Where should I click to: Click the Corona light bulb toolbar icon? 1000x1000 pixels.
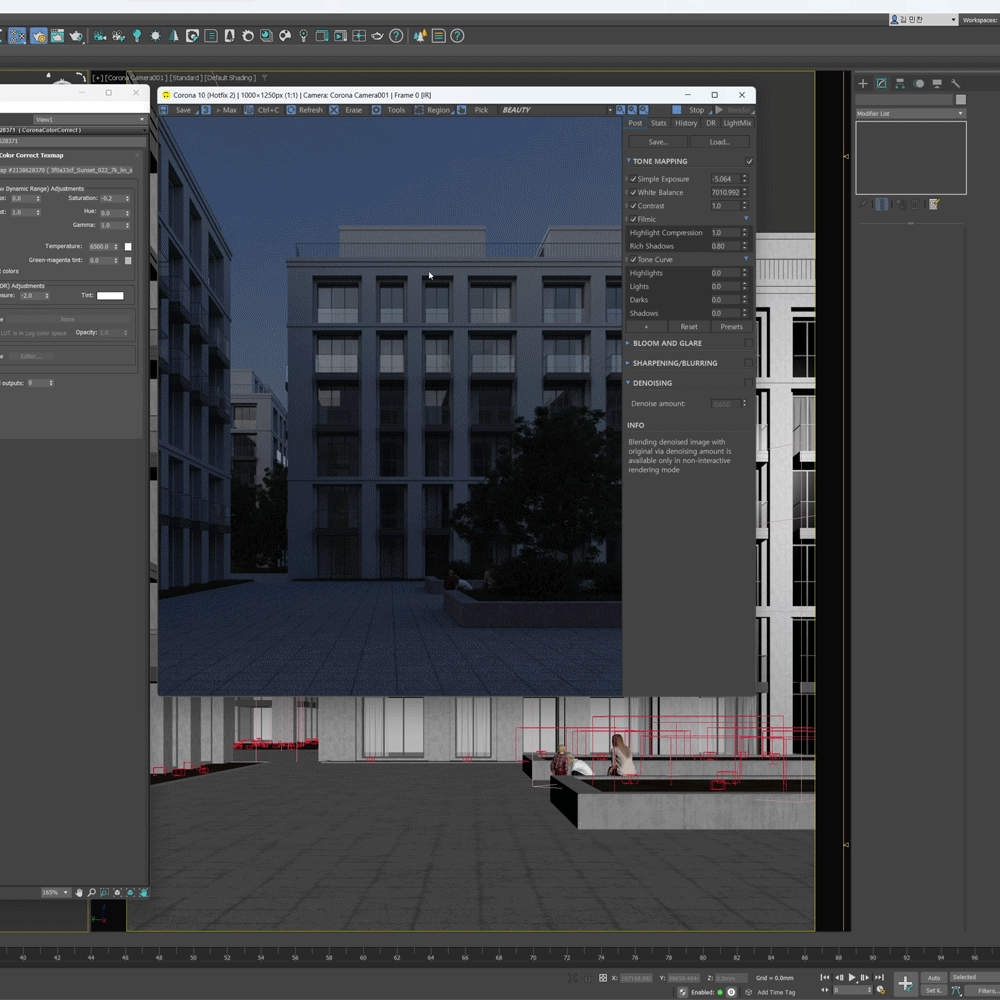[x=137, y=36]
